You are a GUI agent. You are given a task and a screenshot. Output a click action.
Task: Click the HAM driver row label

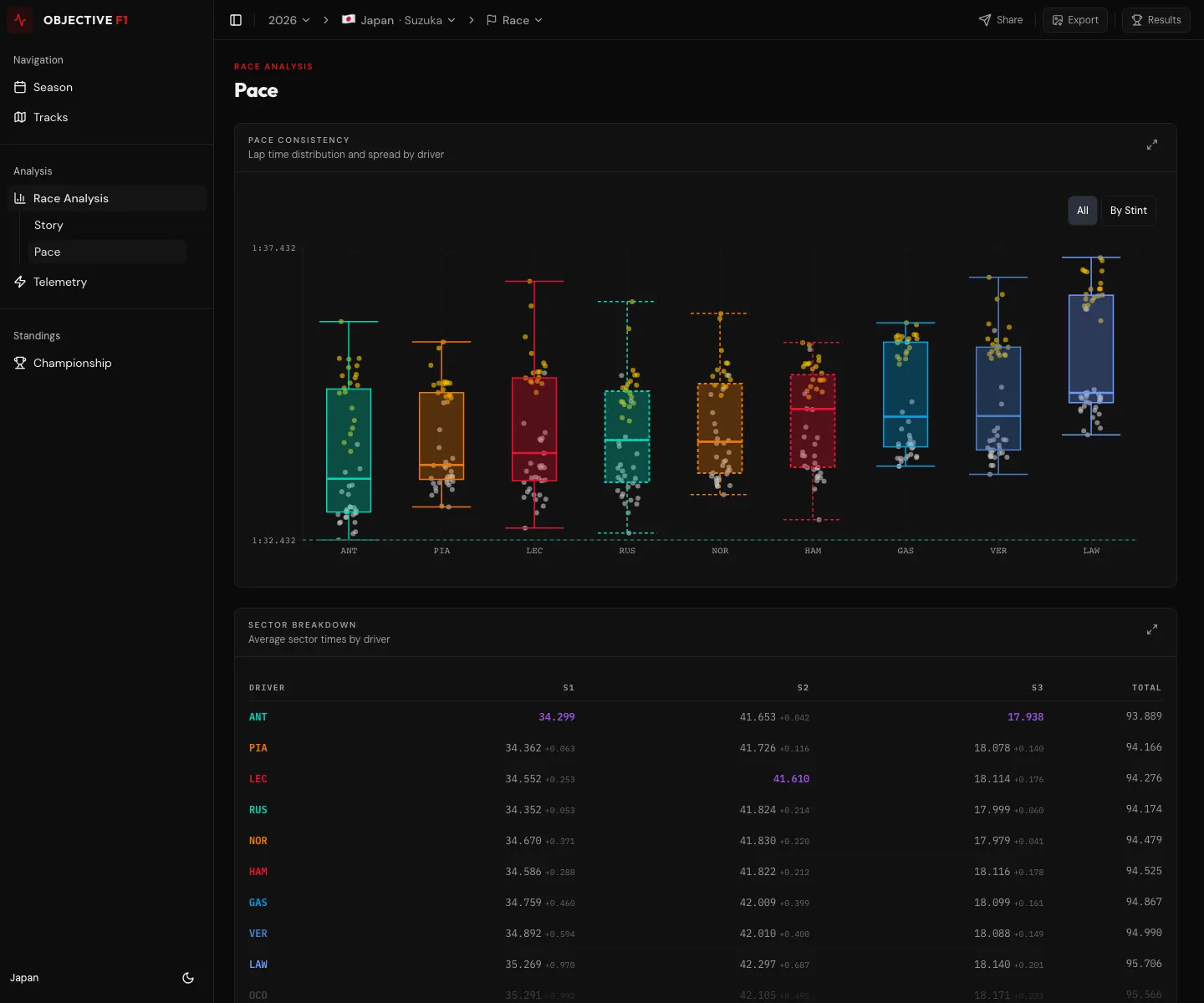(258, 872)
